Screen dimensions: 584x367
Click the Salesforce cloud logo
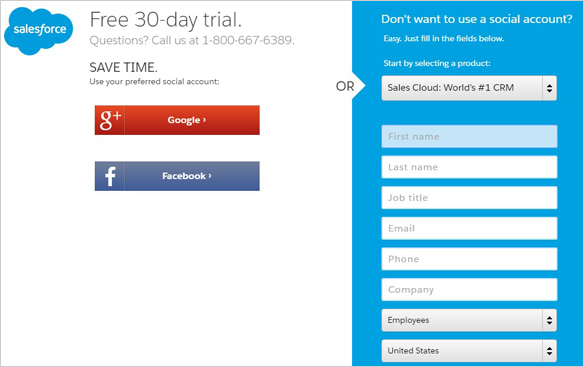click(x=38, y=31)
